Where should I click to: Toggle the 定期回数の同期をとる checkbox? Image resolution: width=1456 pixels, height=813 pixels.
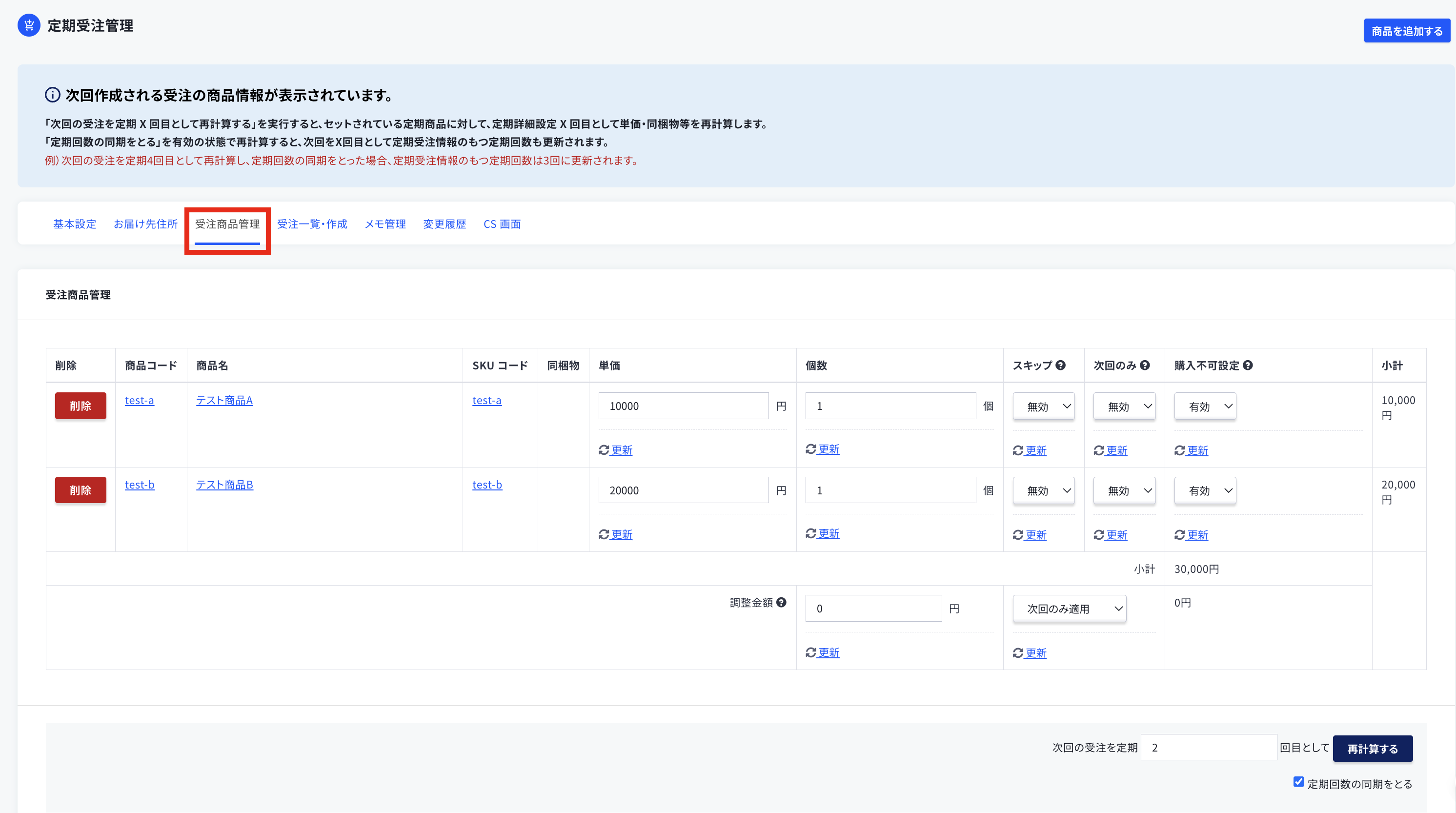[1298, 782]
